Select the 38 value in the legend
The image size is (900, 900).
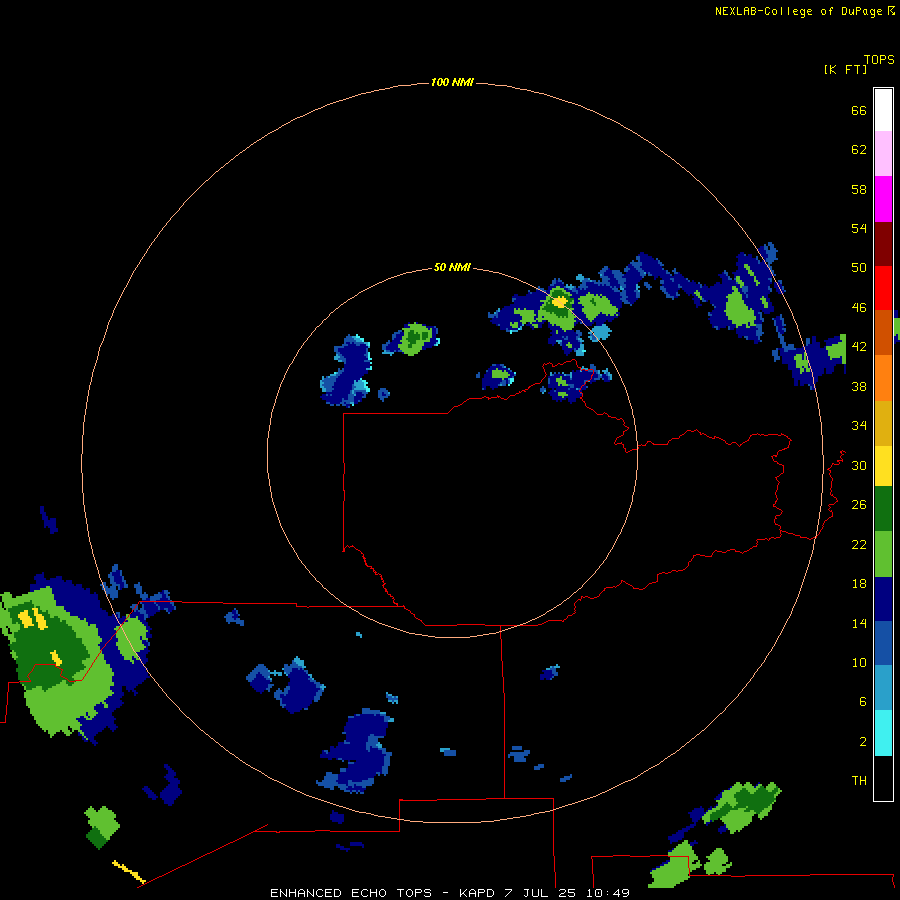pos(859,386)
